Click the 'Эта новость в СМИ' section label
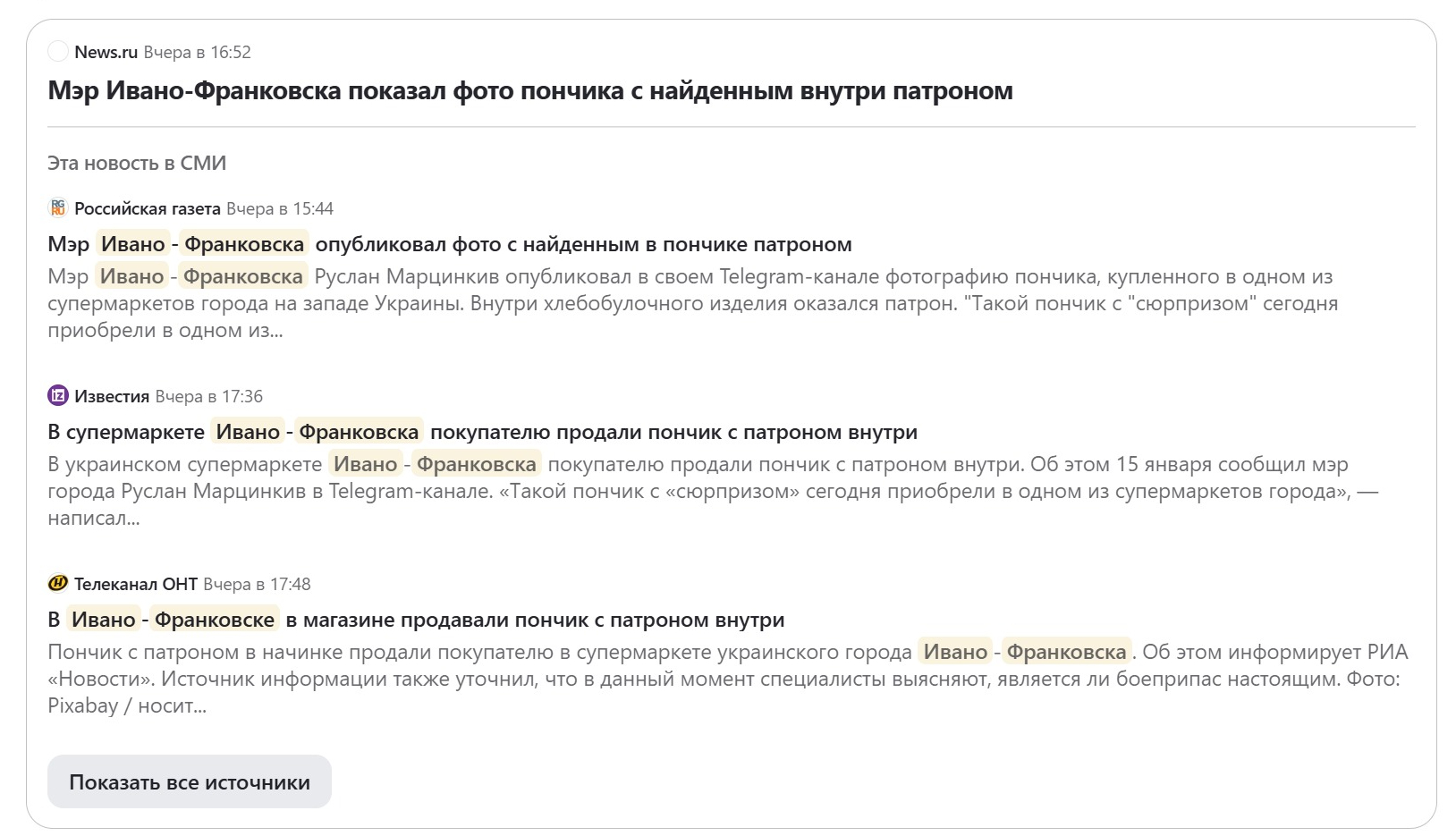Screen dimensions: 1456x836 pyautogui.click(x=137, y=163)
